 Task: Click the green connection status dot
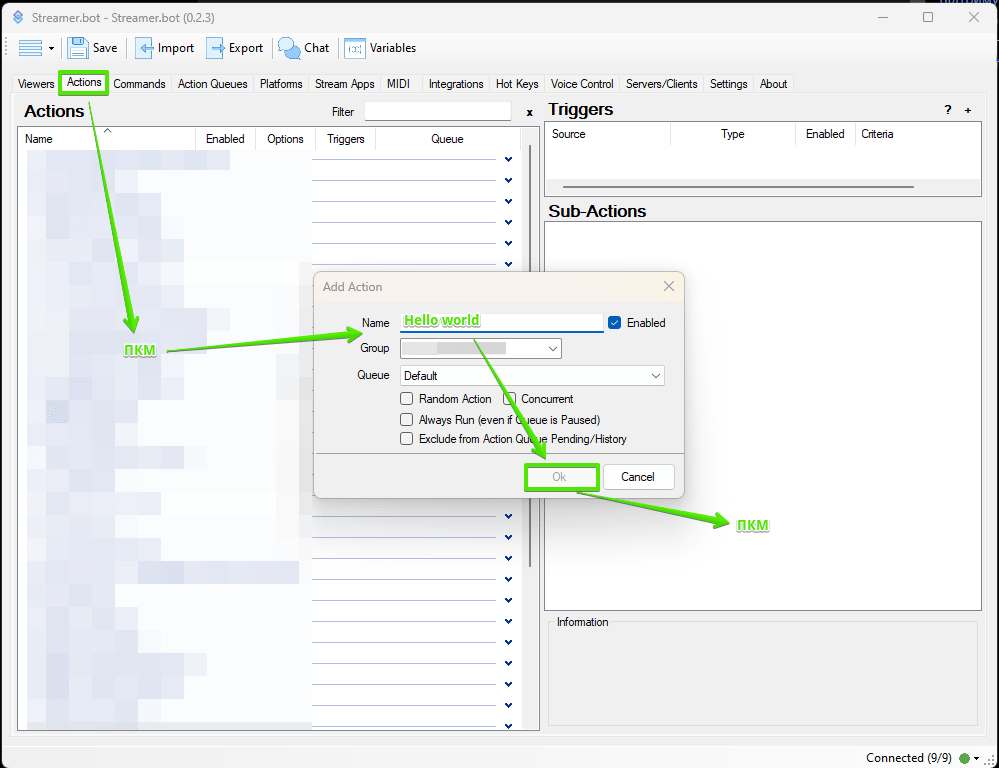point(964,758)
